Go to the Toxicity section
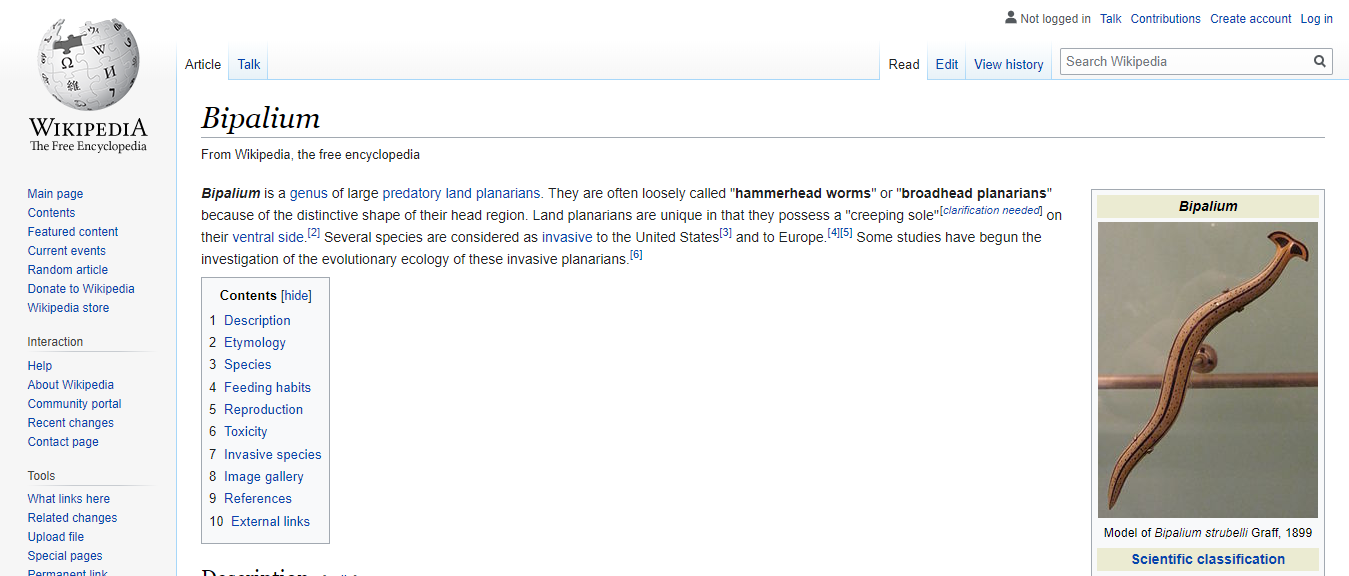1349x576 pixels. tap(245, 432)
